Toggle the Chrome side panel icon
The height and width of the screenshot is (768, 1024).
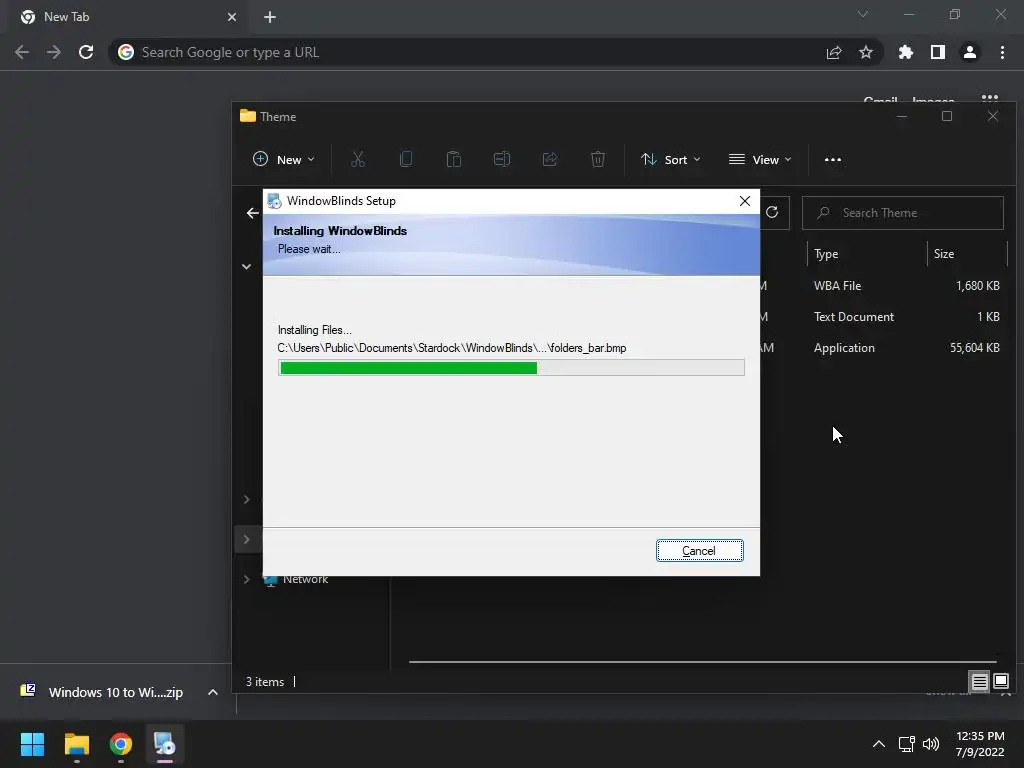(x=938, y=52)
